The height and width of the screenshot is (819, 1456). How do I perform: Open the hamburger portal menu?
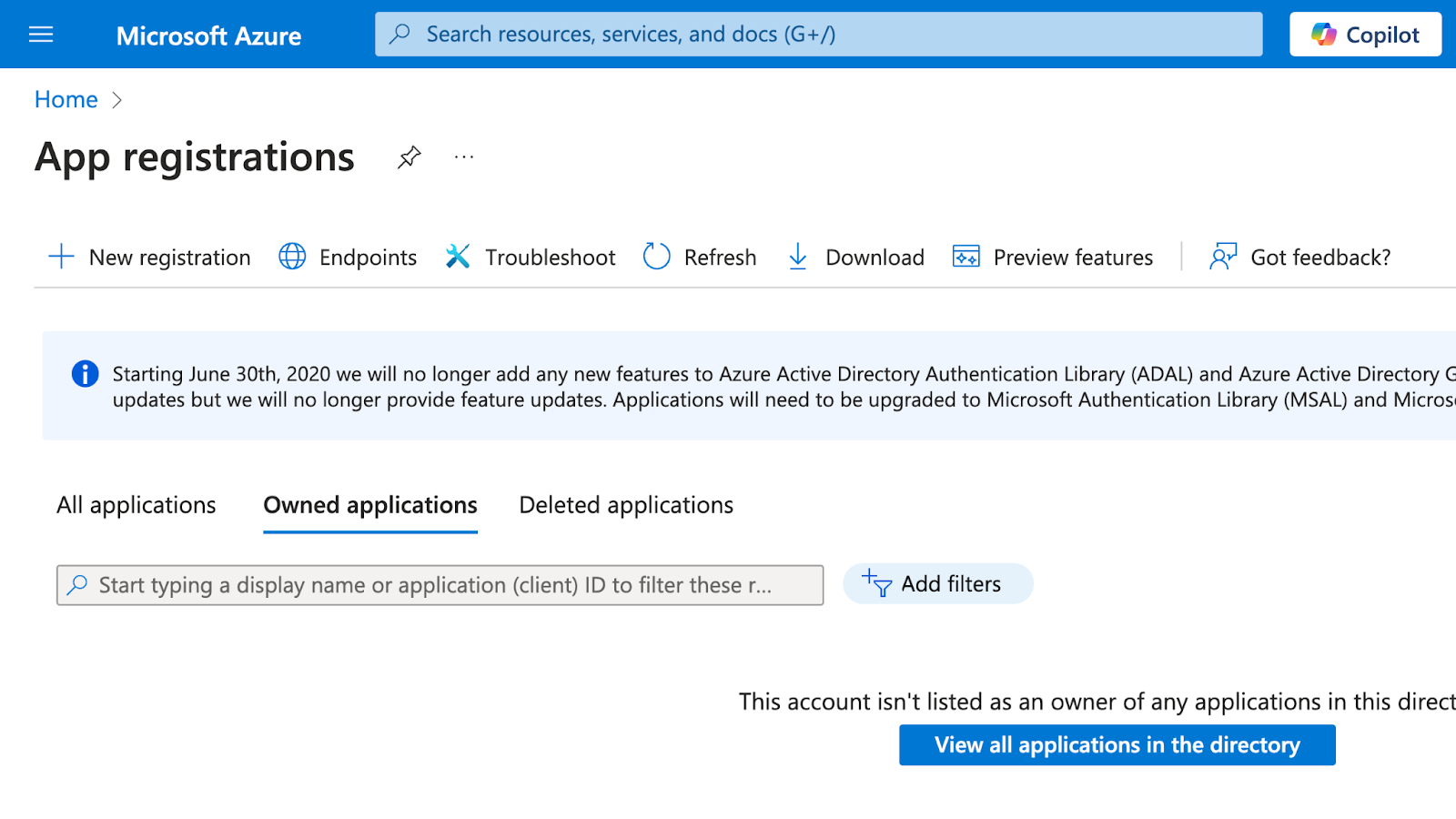point(41,35)
